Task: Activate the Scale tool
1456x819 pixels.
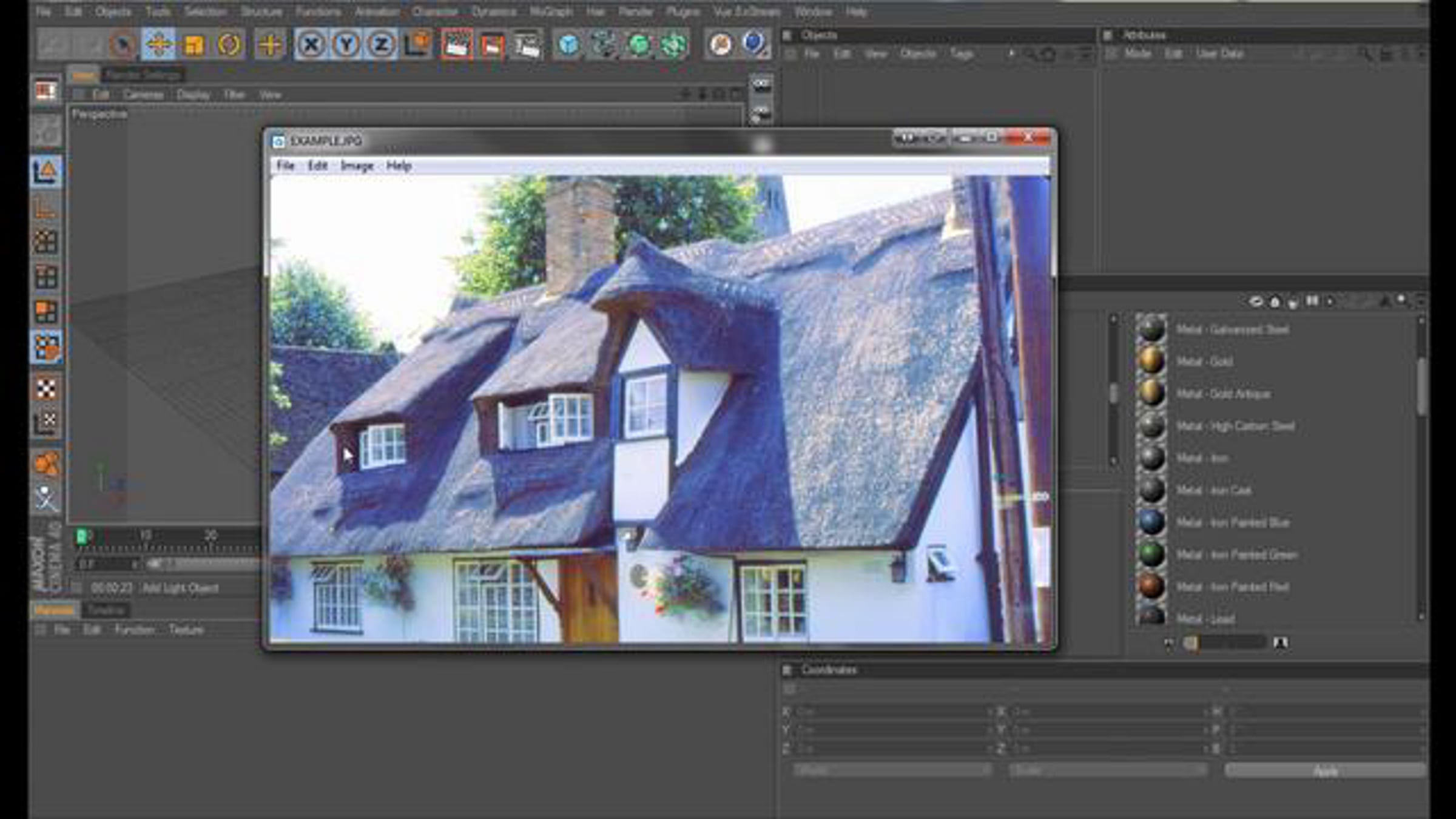Action: tap(194, 44)
